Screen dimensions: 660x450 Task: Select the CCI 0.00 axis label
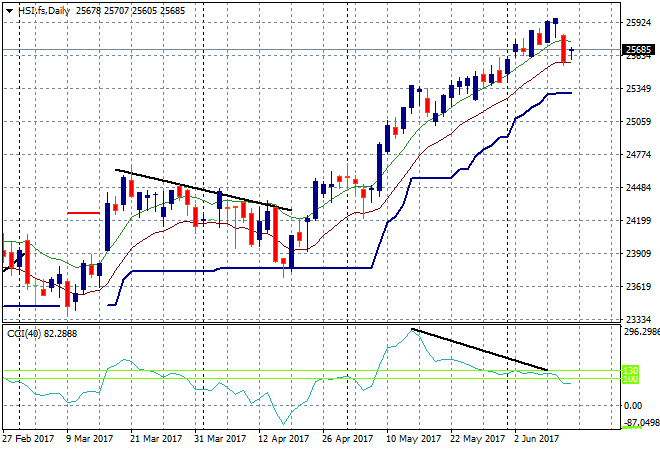click(x=633, y=406)
